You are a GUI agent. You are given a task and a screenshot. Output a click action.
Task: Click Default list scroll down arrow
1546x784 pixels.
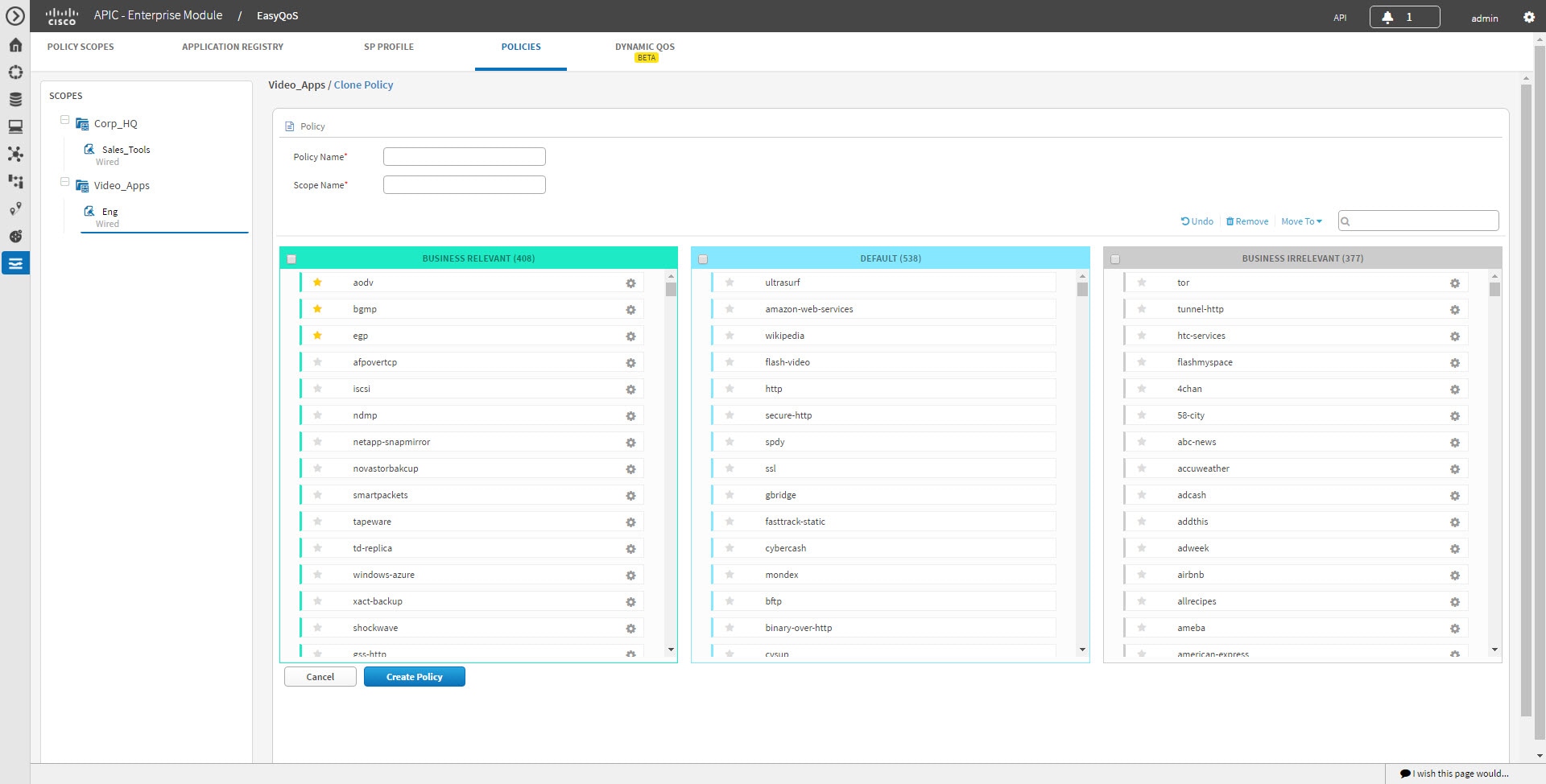(x=1082, y=650)
